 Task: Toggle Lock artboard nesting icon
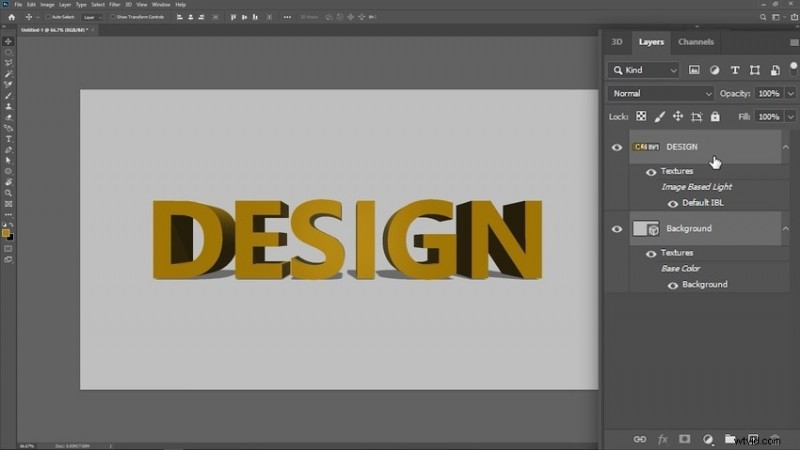point(696,116)
